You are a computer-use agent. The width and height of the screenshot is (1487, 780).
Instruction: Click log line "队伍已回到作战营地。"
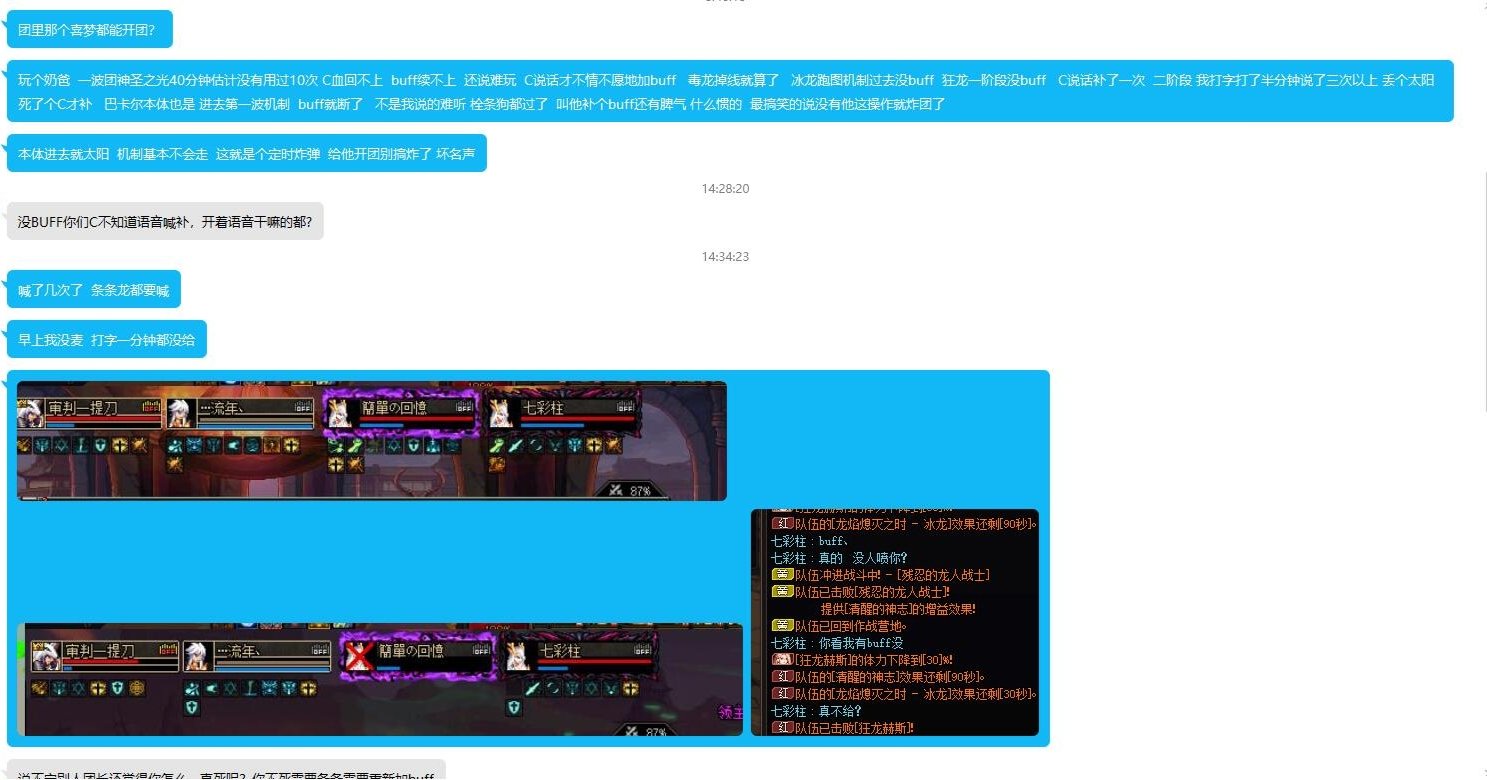pyautogui.click(x=840, y=626)
